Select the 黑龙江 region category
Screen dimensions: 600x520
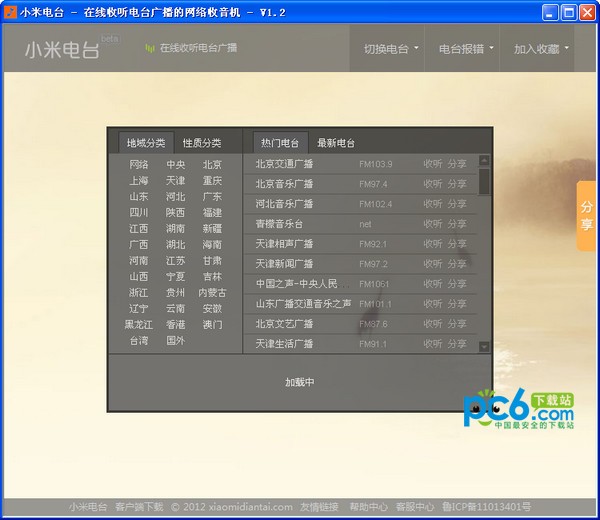(x=139, y=324)
